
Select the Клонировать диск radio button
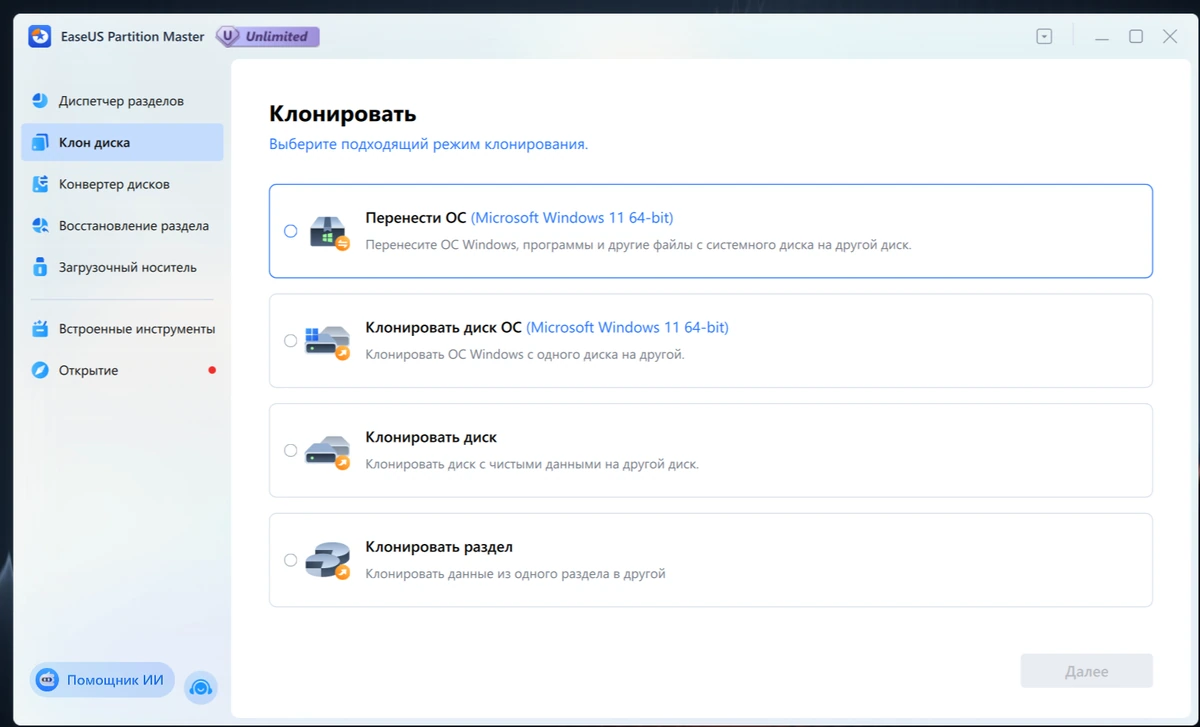(x=290, y=451)
